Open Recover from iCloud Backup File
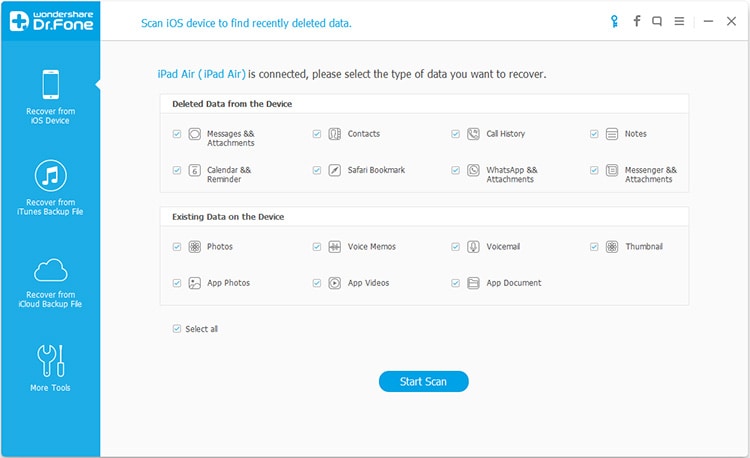 pos(51,281)
